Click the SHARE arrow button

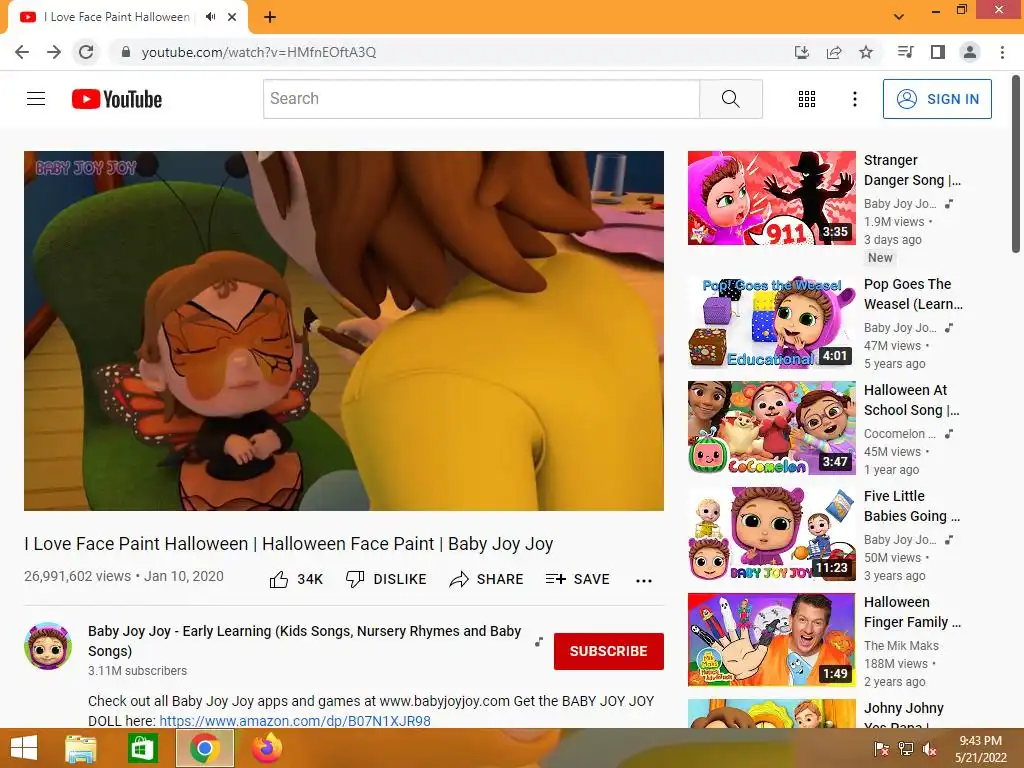click(x=487, y=579)
